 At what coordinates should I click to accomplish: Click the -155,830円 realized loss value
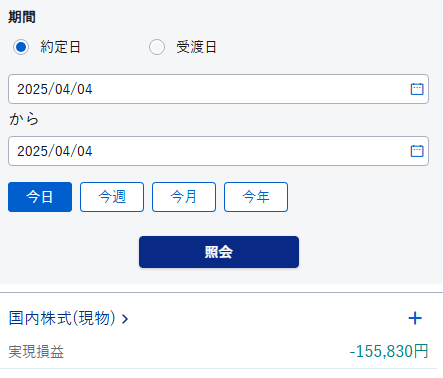(389, 351)
